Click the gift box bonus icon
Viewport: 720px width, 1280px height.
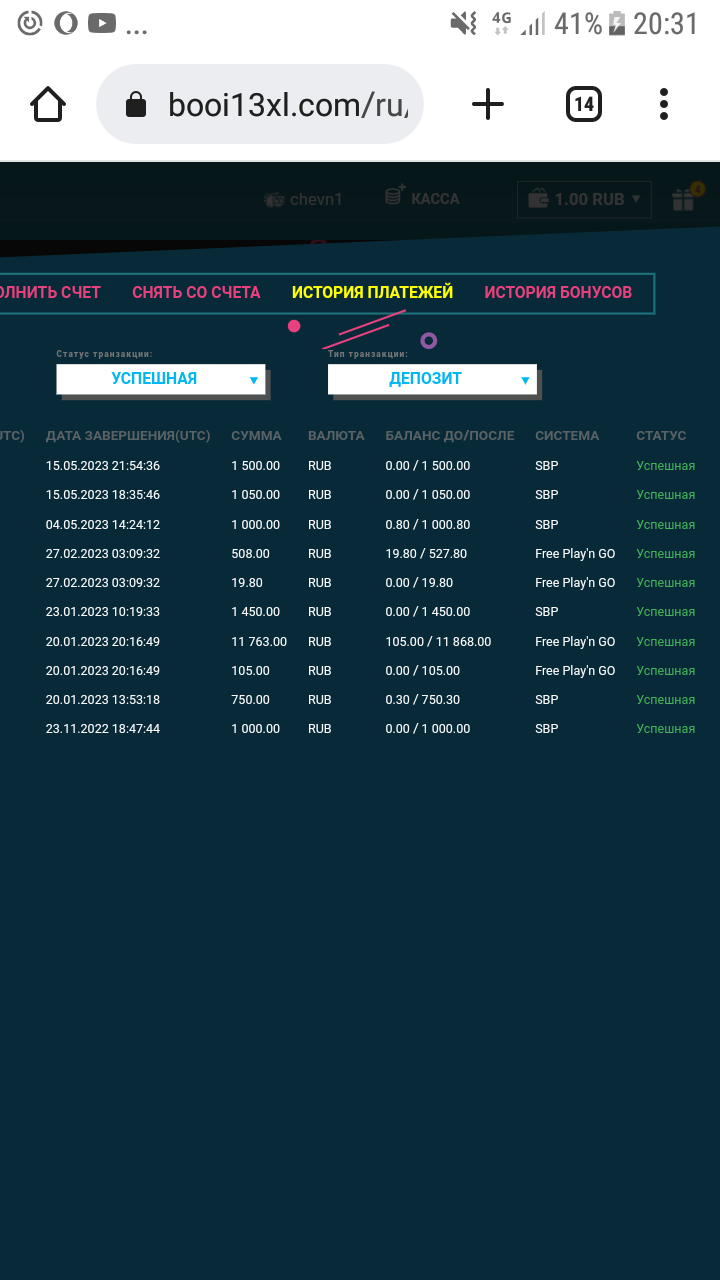pyautogui.click(x=684, y=199)
